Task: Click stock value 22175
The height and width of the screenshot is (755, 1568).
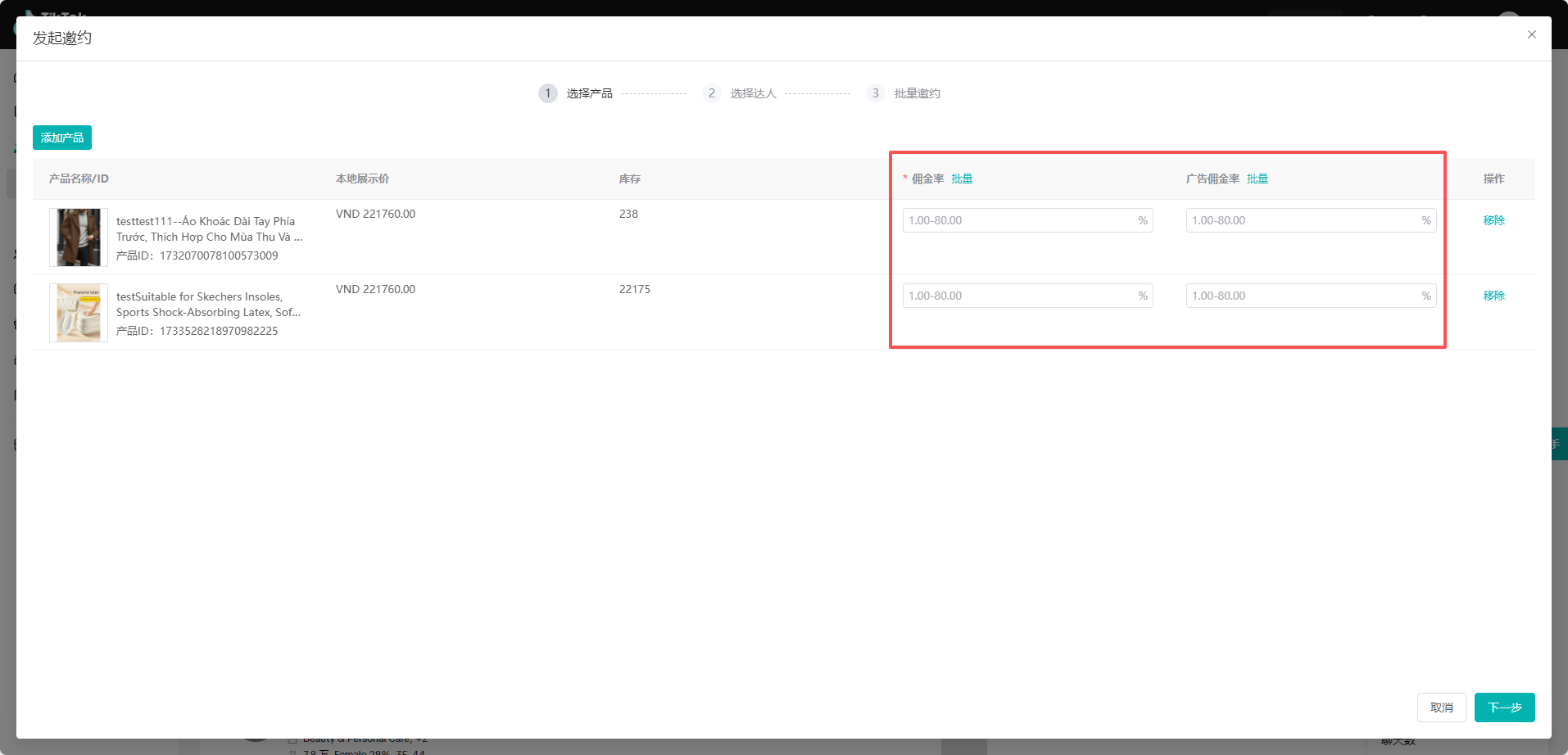Action: tap(635, 289)
